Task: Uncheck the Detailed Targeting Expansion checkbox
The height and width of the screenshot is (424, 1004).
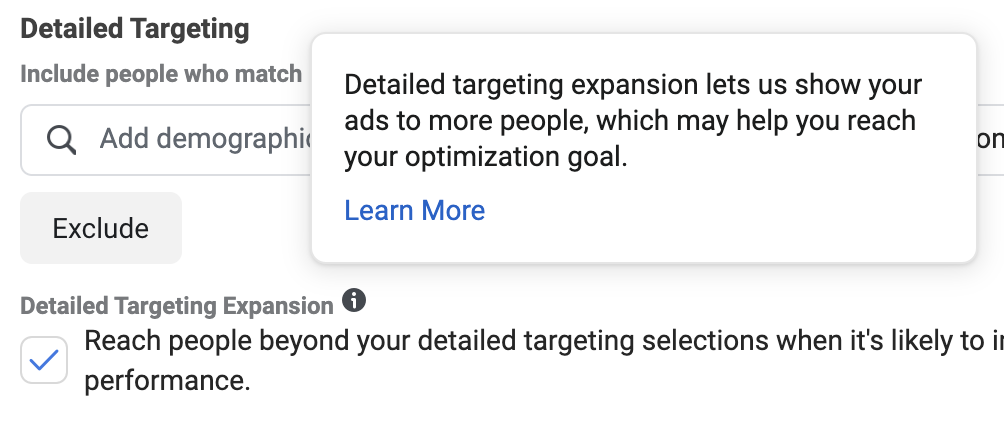Action: pyautogui.click(x=44, y=360)
